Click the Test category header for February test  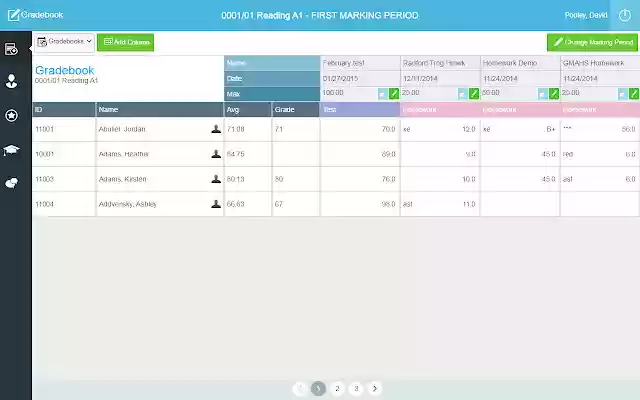(360, 109)
